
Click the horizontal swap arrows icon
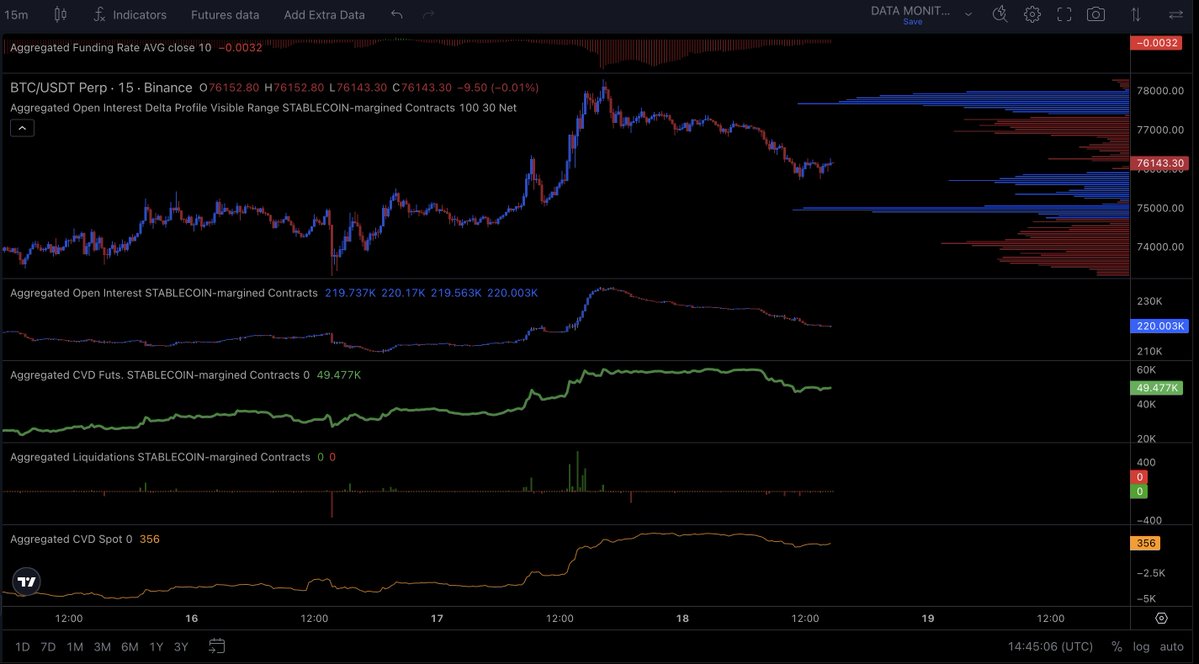click(1175, 15)
